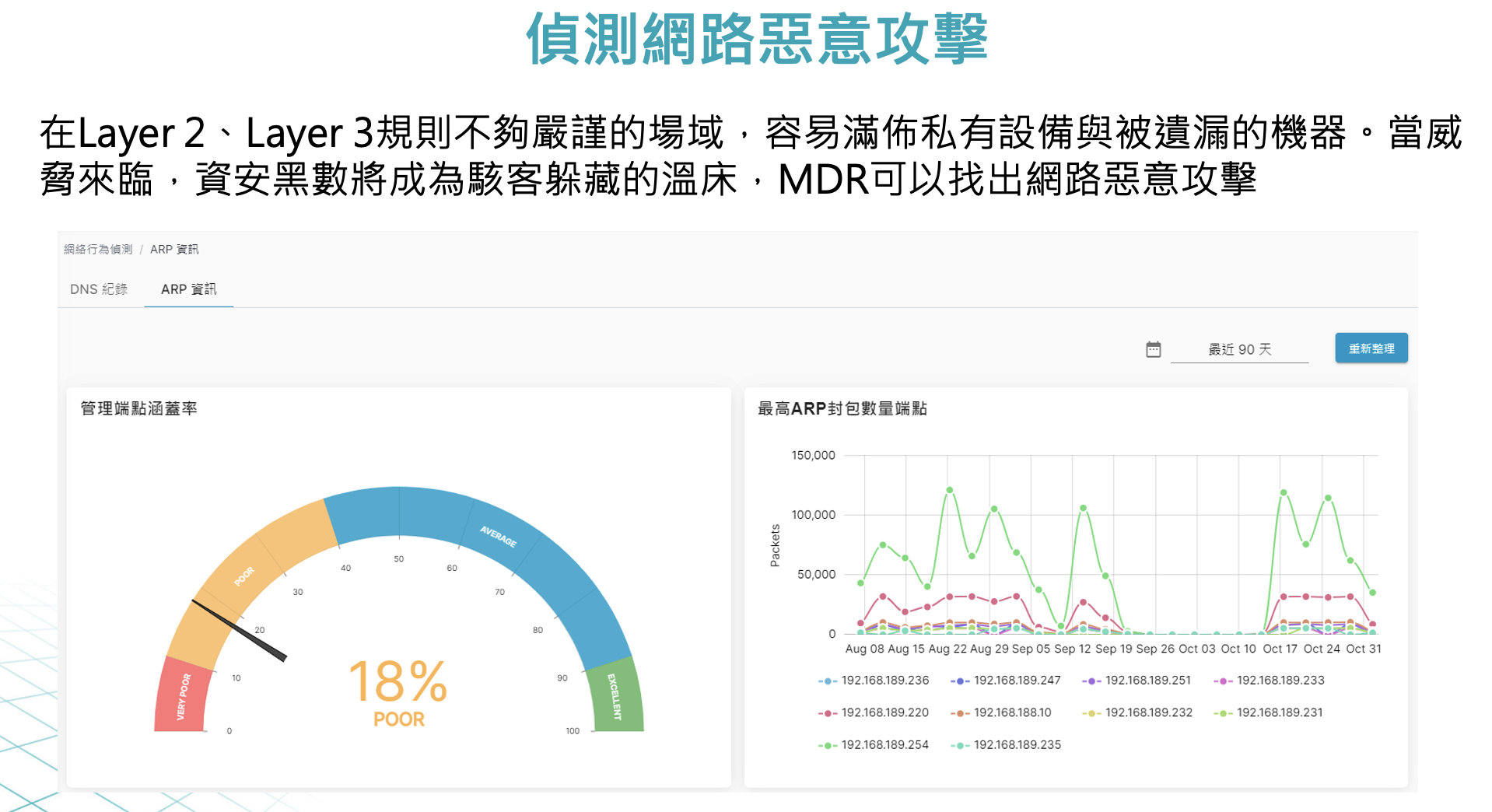Image resolution: width=1492 pixels, height=812 pixels.
Task: Click the calendar icon beside date range
Action: pyautogui.click(x=1153, y=350)
